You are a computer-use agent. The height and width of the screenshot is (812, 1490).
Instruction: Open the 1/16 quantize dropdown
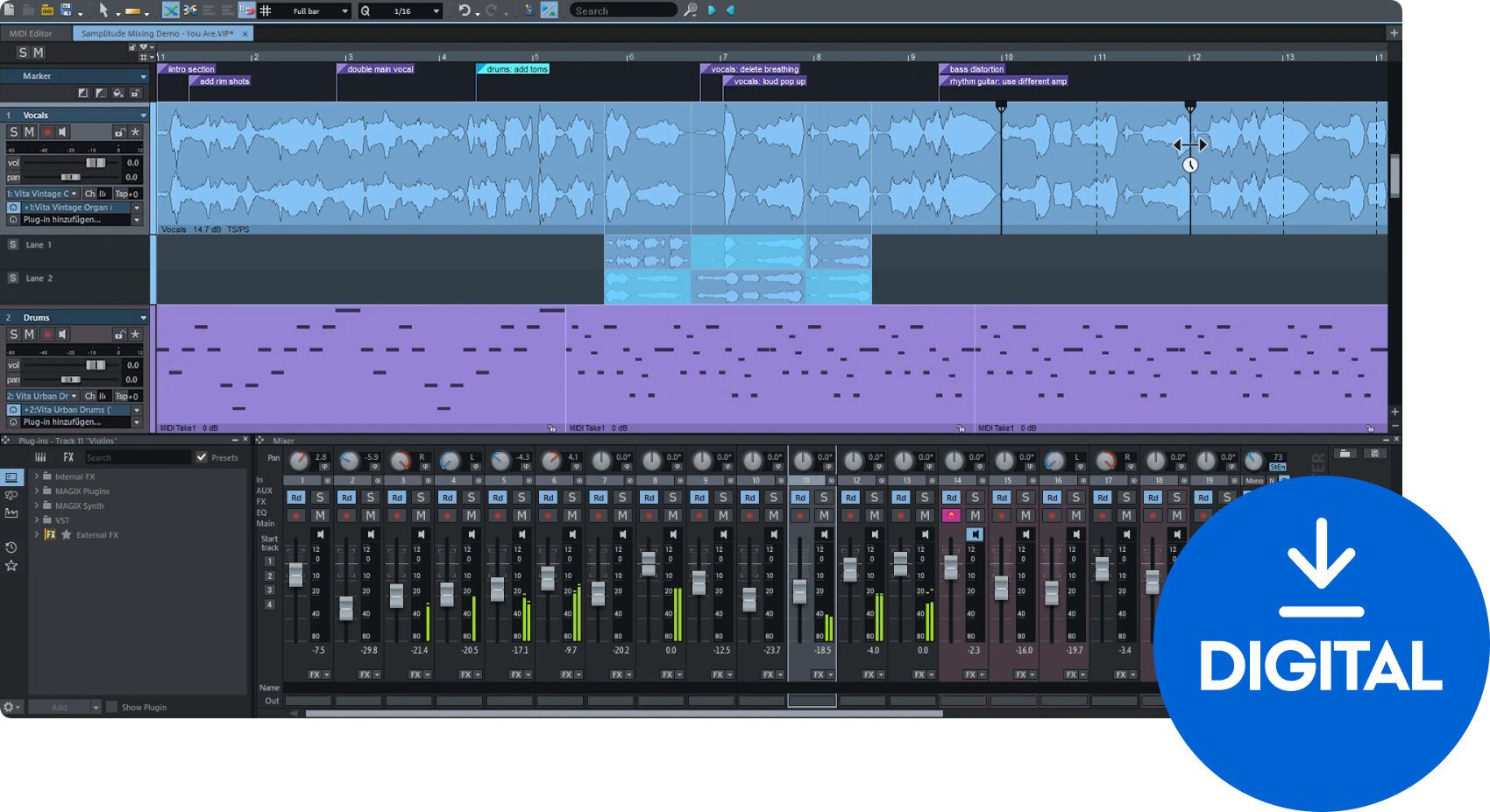click(436, 11)
